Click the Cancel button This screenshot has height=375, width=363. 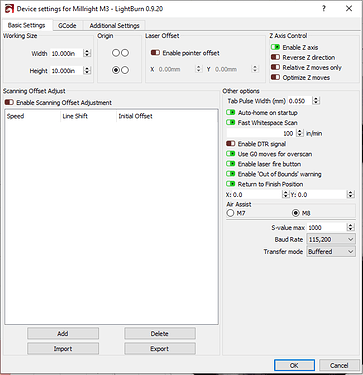tap(339, 365)
